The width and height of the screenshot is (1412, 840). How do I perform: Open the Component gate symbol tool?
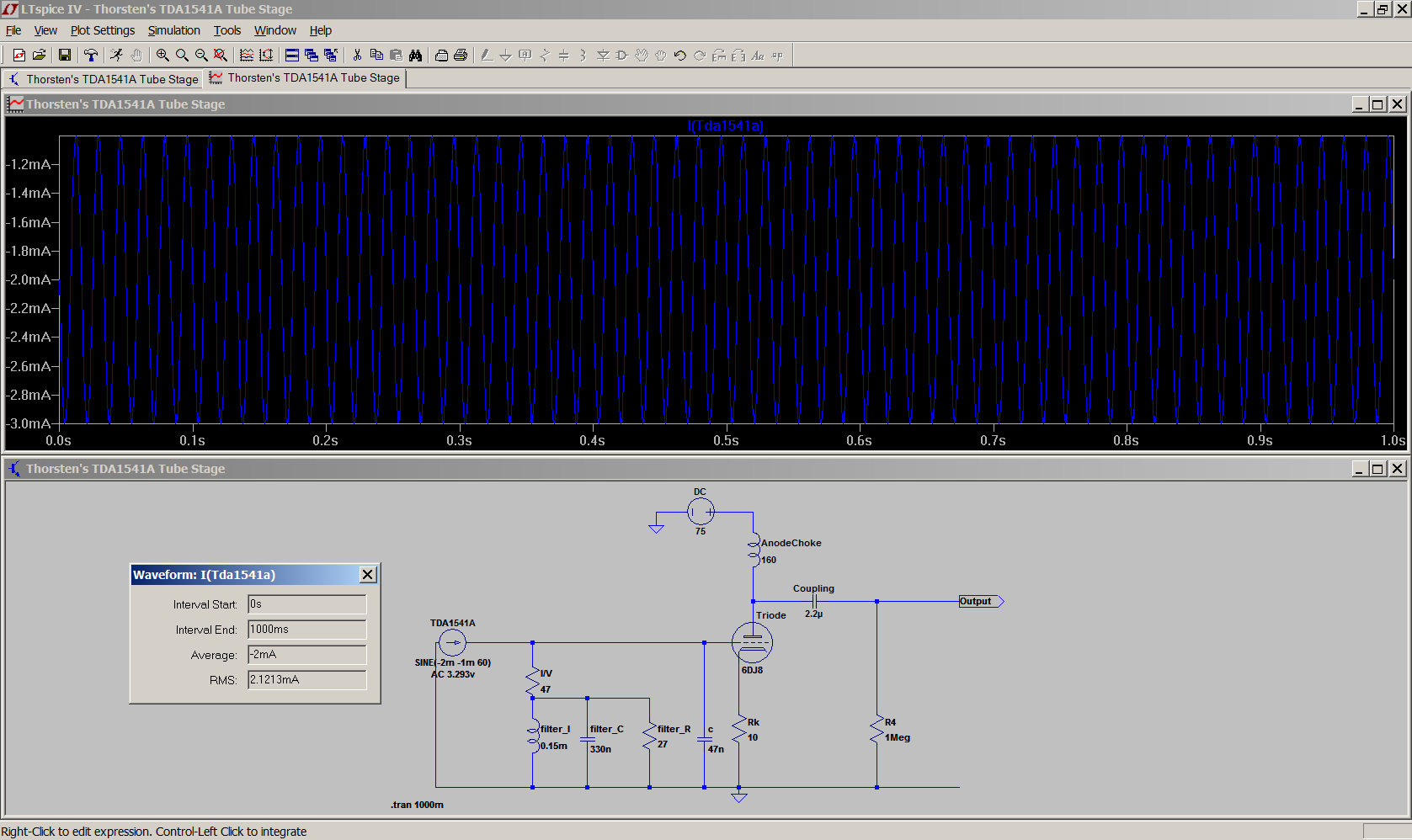622,56
